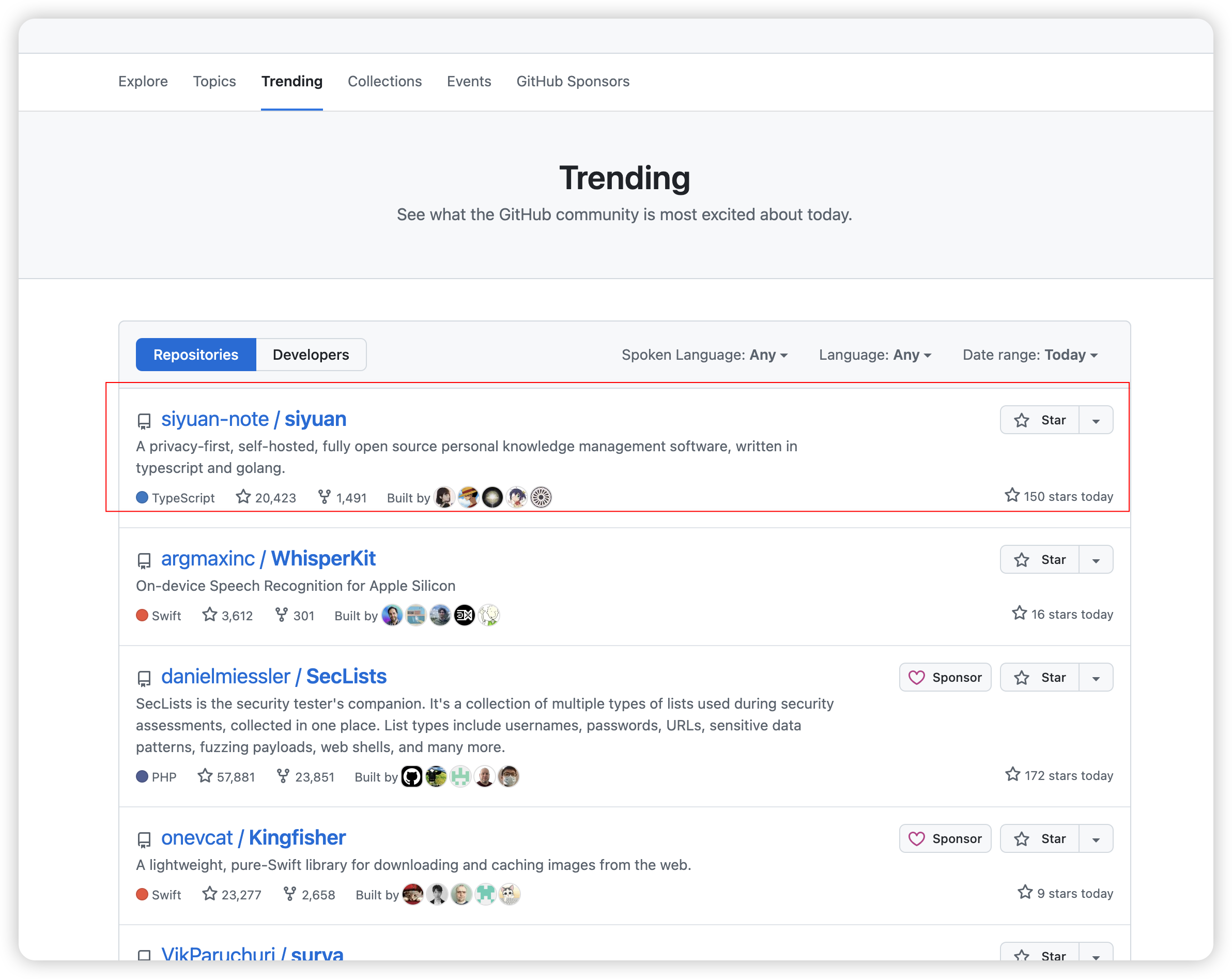This screenshot has width=1232, height=979.
Task: Click GitHub octocat avatar in SecLists contributors
Action: click(x=412, y=777)
